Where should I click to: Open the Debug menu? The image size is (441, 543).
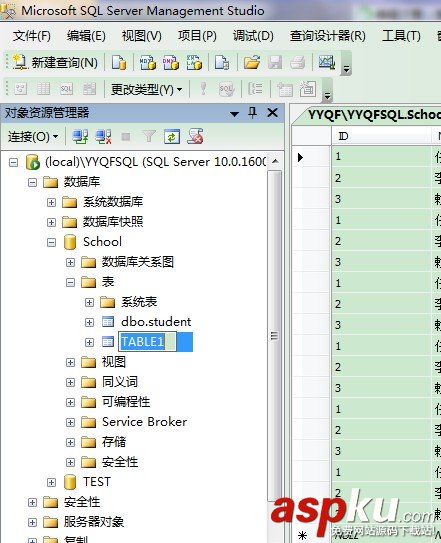pos(253,36)
